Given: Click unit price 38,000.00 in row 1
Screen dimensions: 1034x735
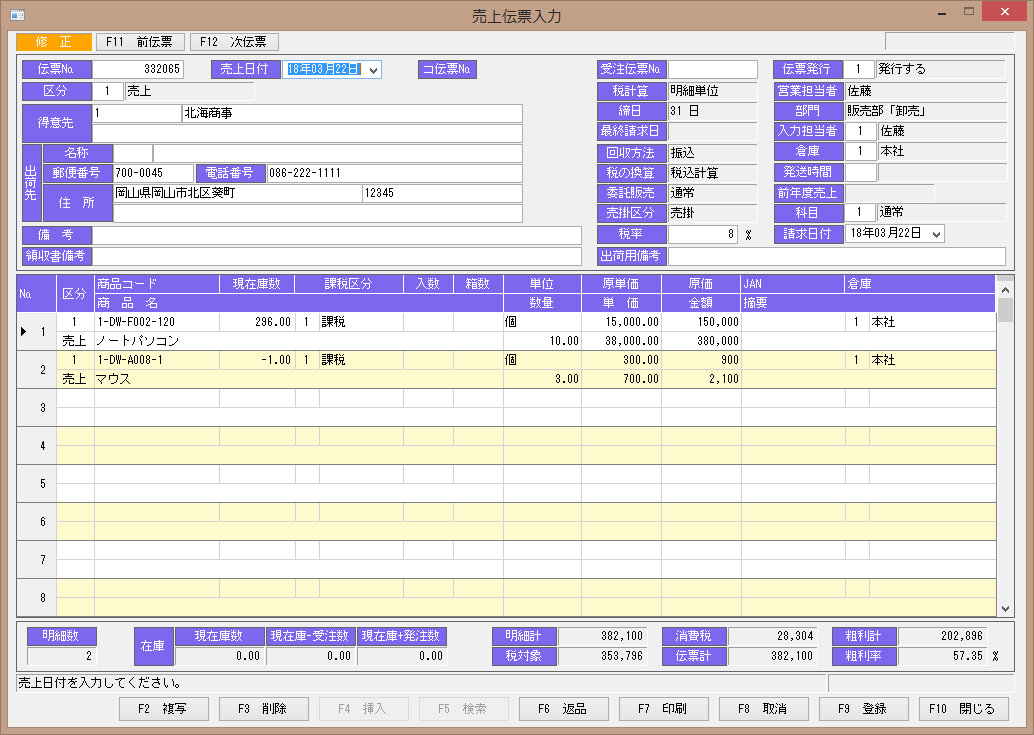Looking at the screenshot, I should (621, 341).
